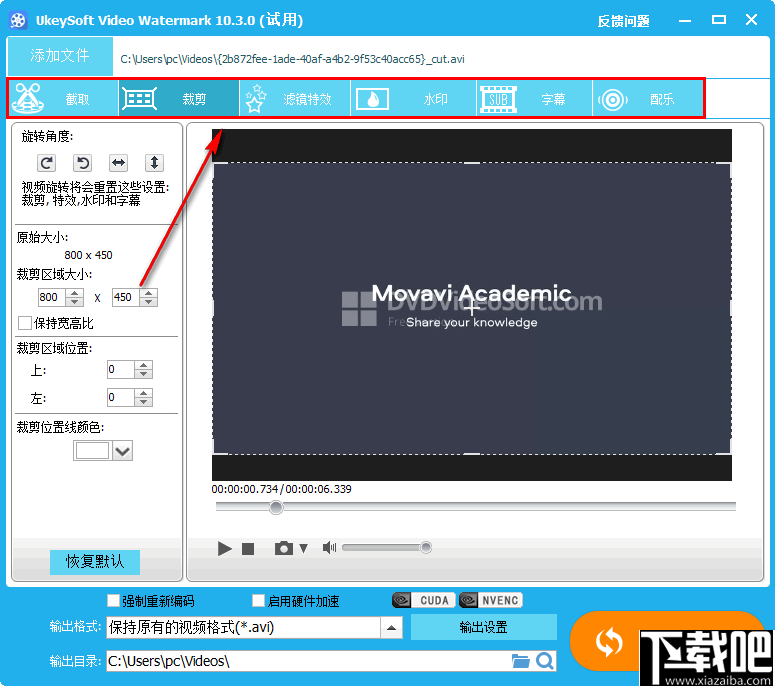The height and width of the screenshot is (686, 775).
Task: Switch to the 裁剪 crop tab
Action: tap(179, 98)
